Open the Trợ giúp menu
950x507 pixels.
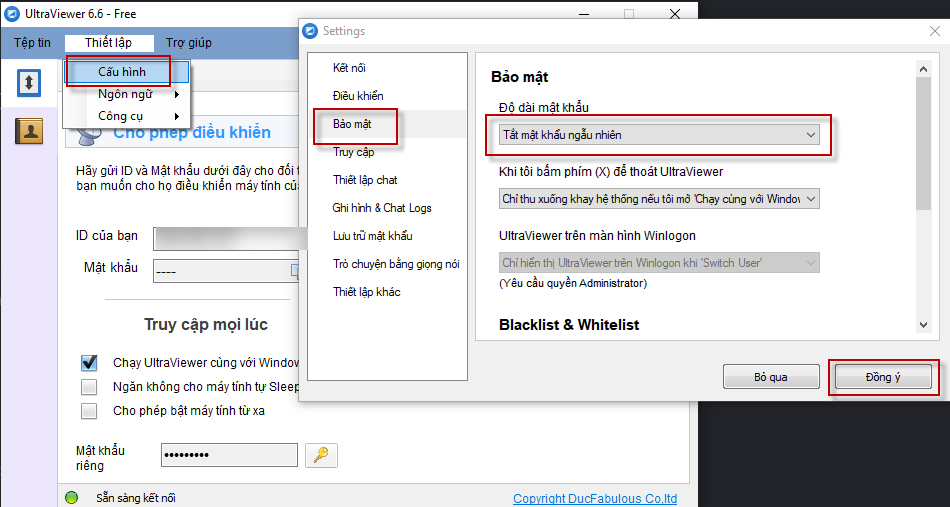tap(188, 43)
